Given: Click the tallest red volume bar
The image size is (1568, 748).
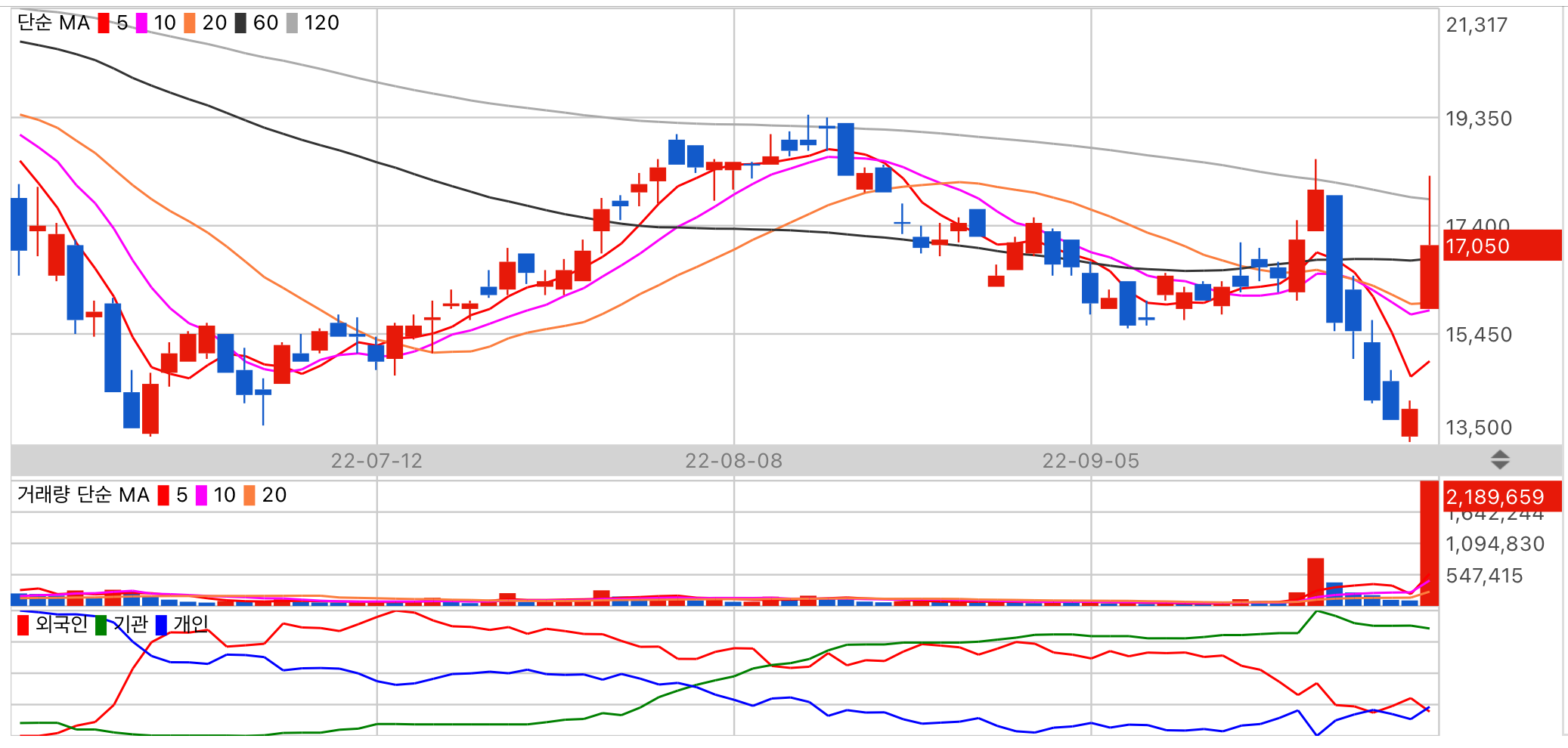Looking at the screenshot, I should point(1429,543).
